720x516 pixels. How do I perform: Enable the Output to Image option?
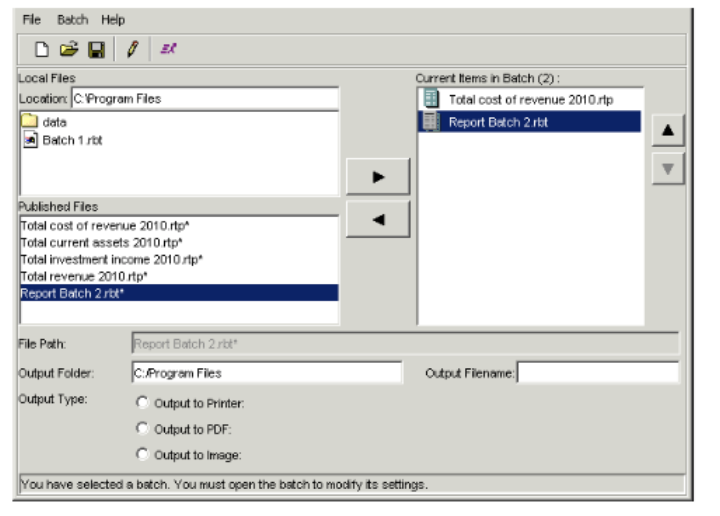pos(141,455)
